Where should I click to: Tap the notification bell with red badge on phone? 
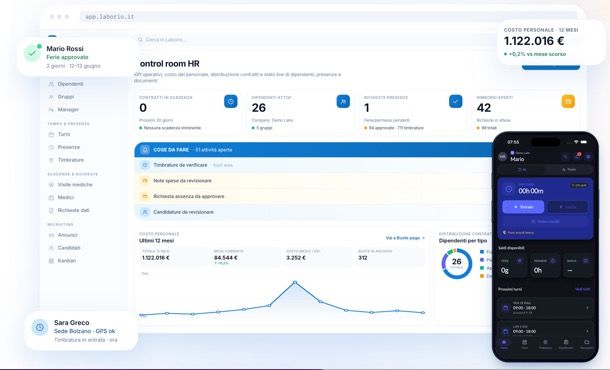coord(577,156)
